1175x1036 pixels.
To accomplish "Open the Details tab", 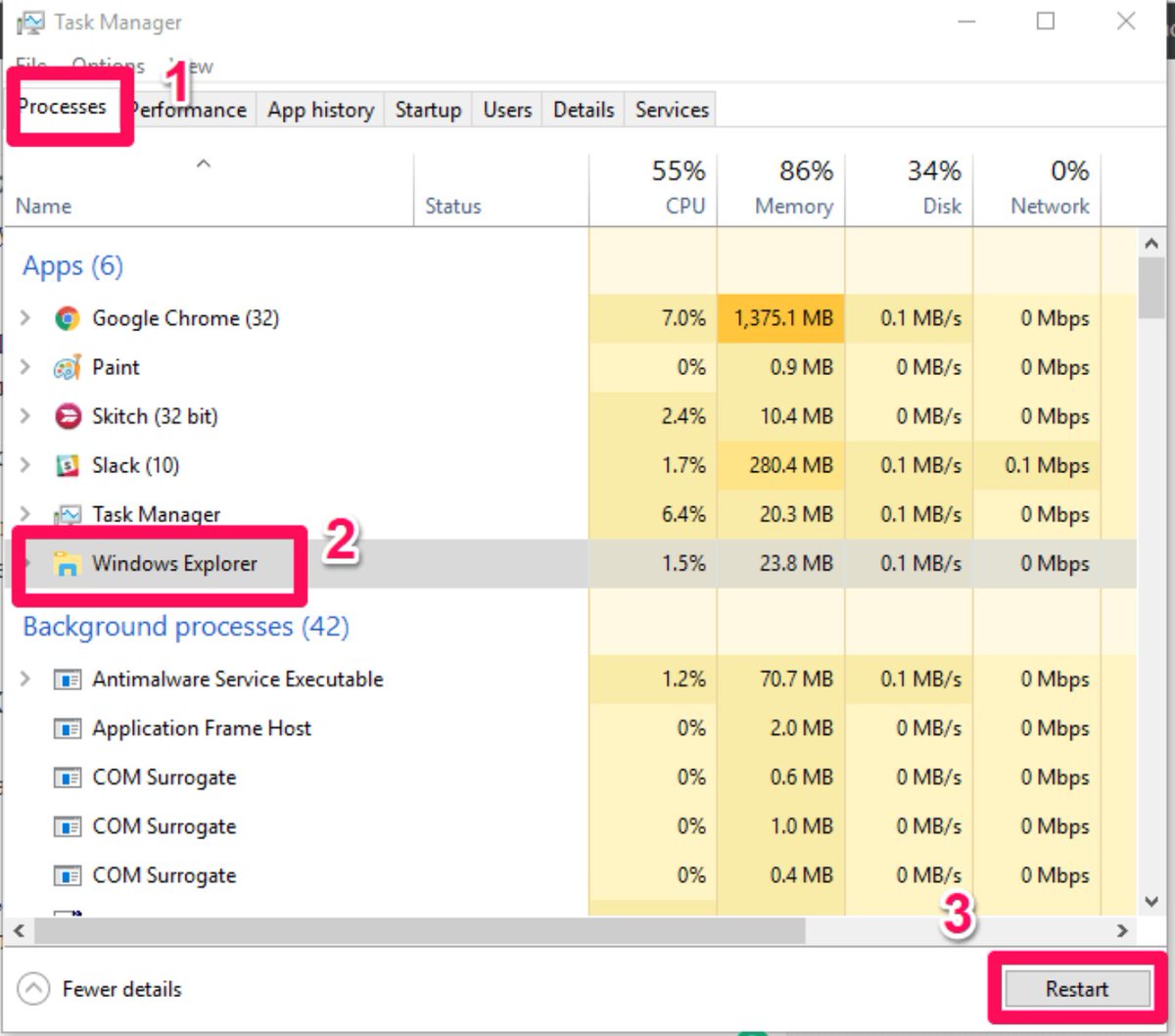I will [584, 110].
